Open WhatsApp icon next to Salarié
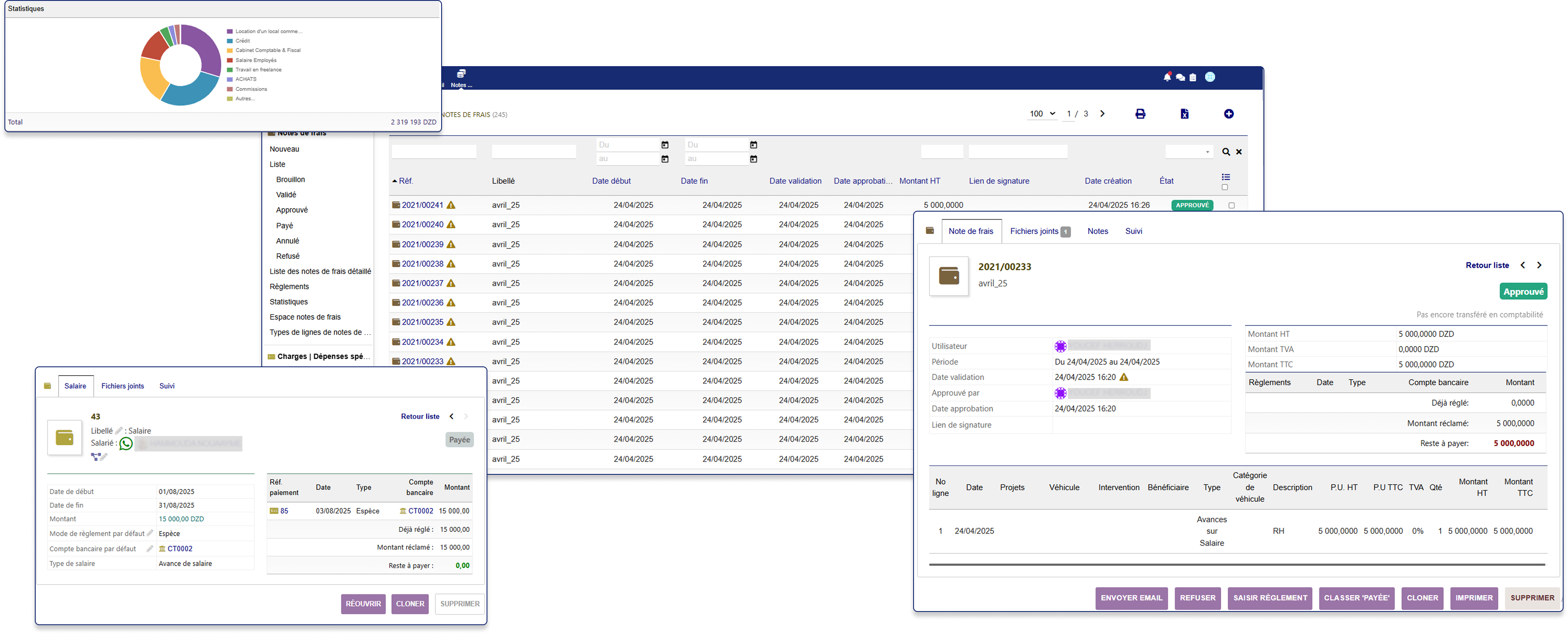 [126, 444]
